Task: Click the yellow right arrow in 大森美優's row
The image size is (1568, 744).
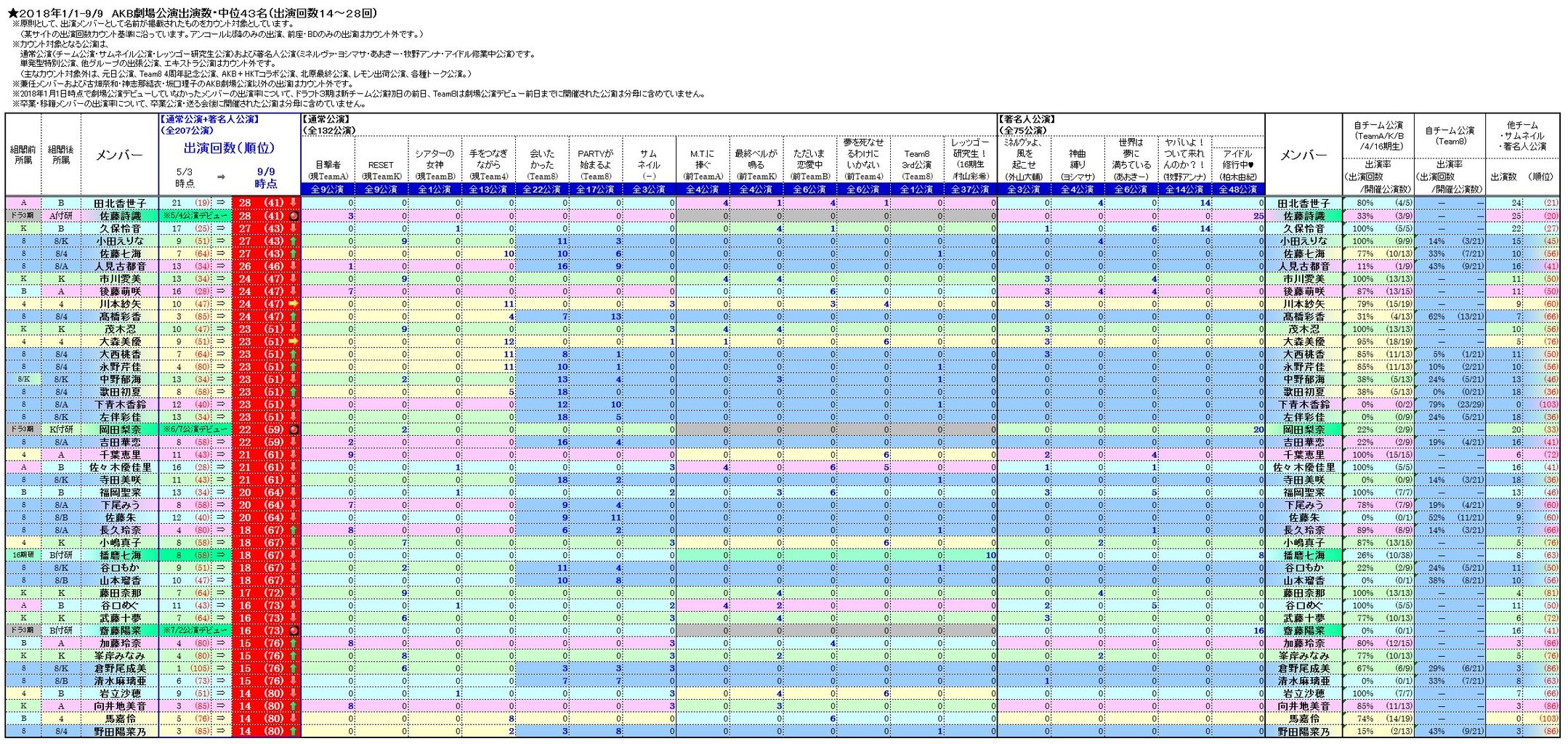Action: (294, 341)
